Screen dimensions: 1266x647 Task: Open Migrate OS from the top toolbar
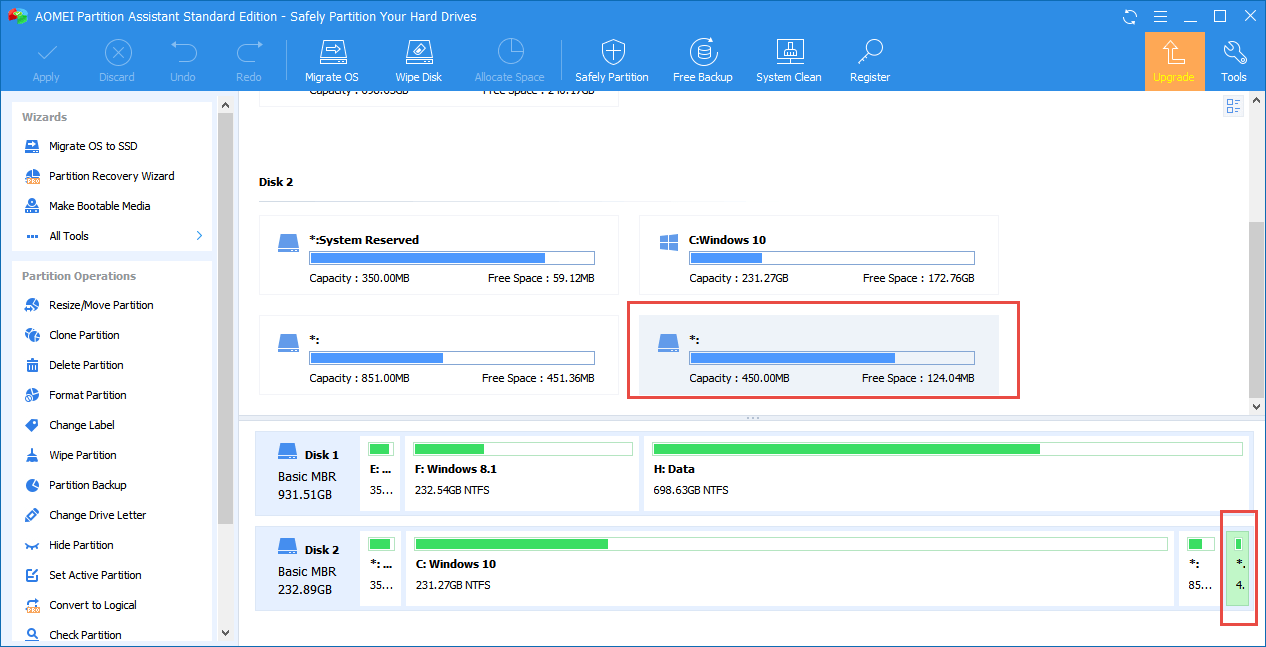(x=331, y=61)
